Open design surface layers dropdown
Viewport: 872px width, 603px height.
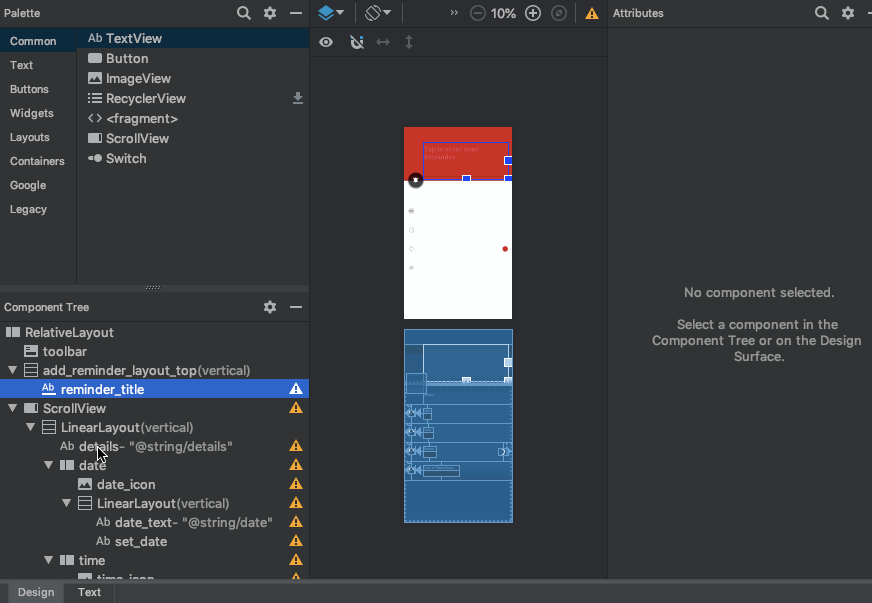[331, 13]
